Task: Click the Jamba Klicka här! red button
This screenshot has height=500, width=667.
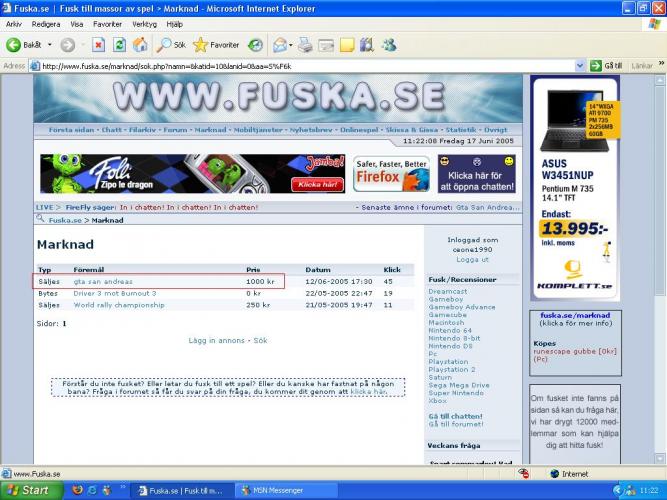Action: (x=317, y=185)
